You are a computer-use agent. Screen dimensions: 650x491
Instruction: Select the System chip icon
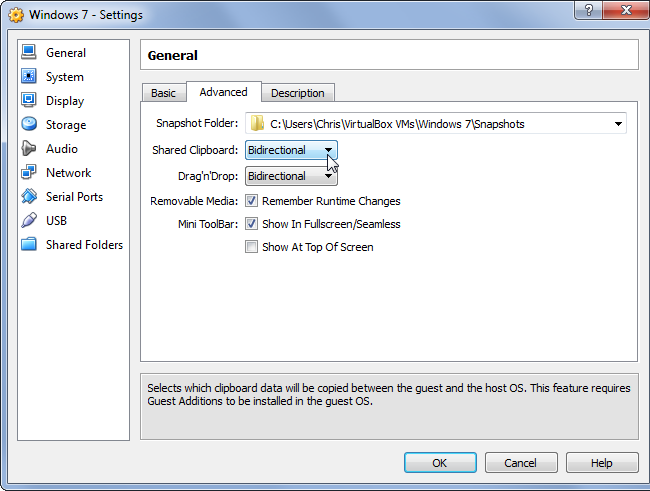29,77
